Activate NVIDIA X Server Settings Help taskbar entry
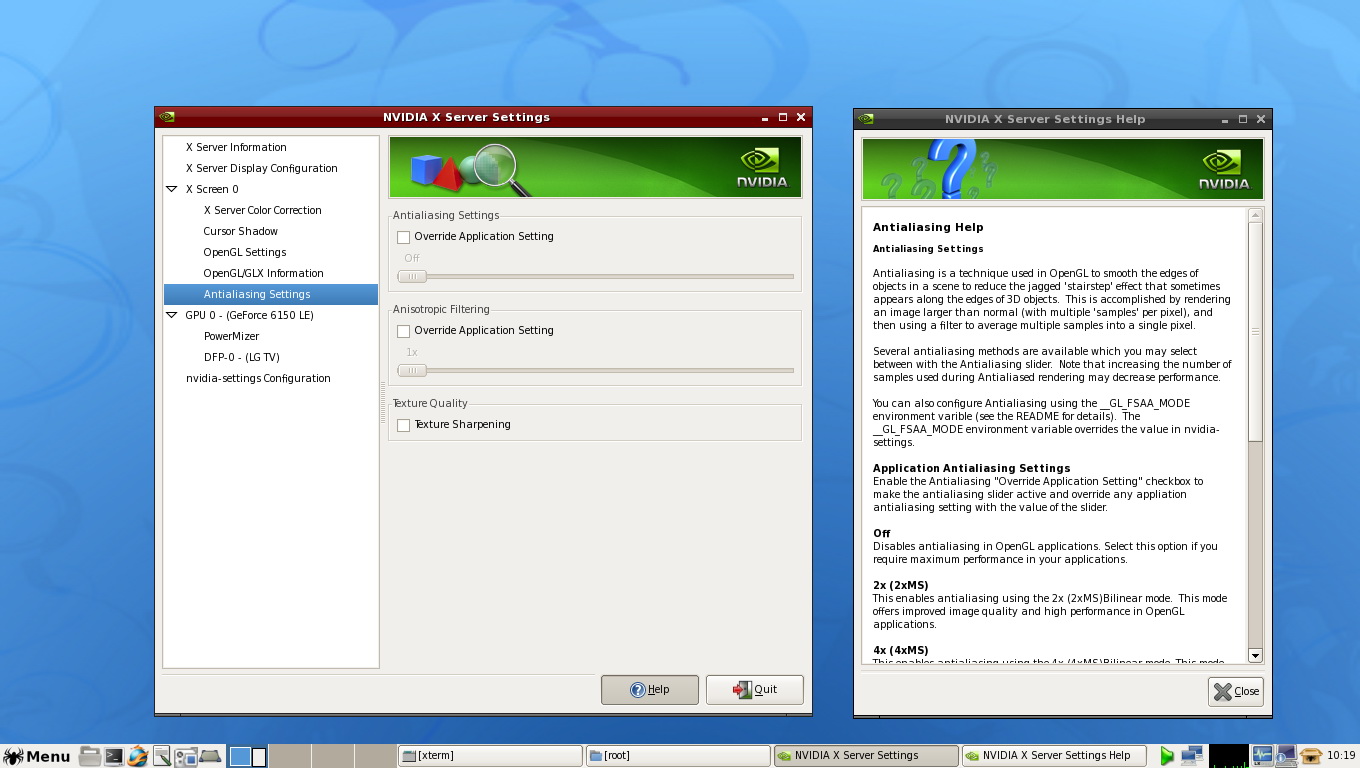The height and width of the screenshot is (768, 1360). [1054, 756]
